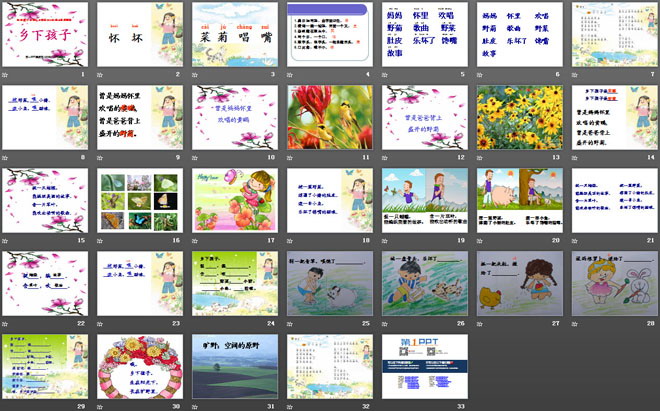Preview animations via the star under slide 11
660x411 pixels.
click(x=291, y=158)
